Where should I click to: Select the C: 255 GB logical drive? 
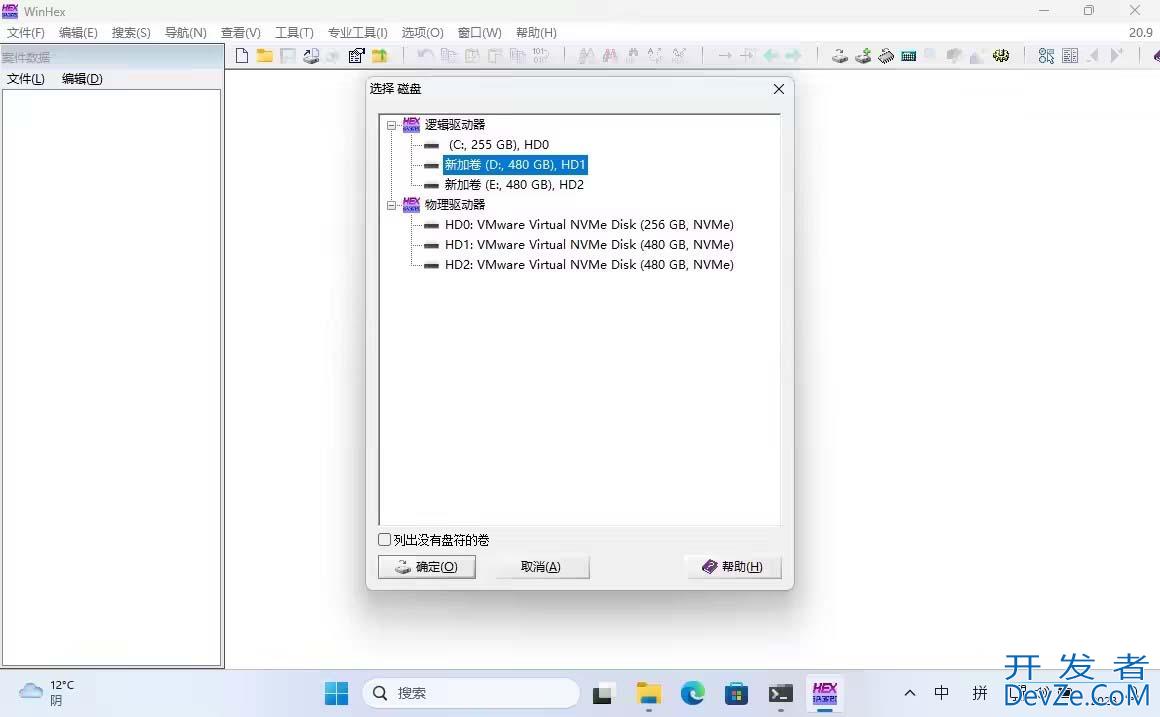pos(498,145)
